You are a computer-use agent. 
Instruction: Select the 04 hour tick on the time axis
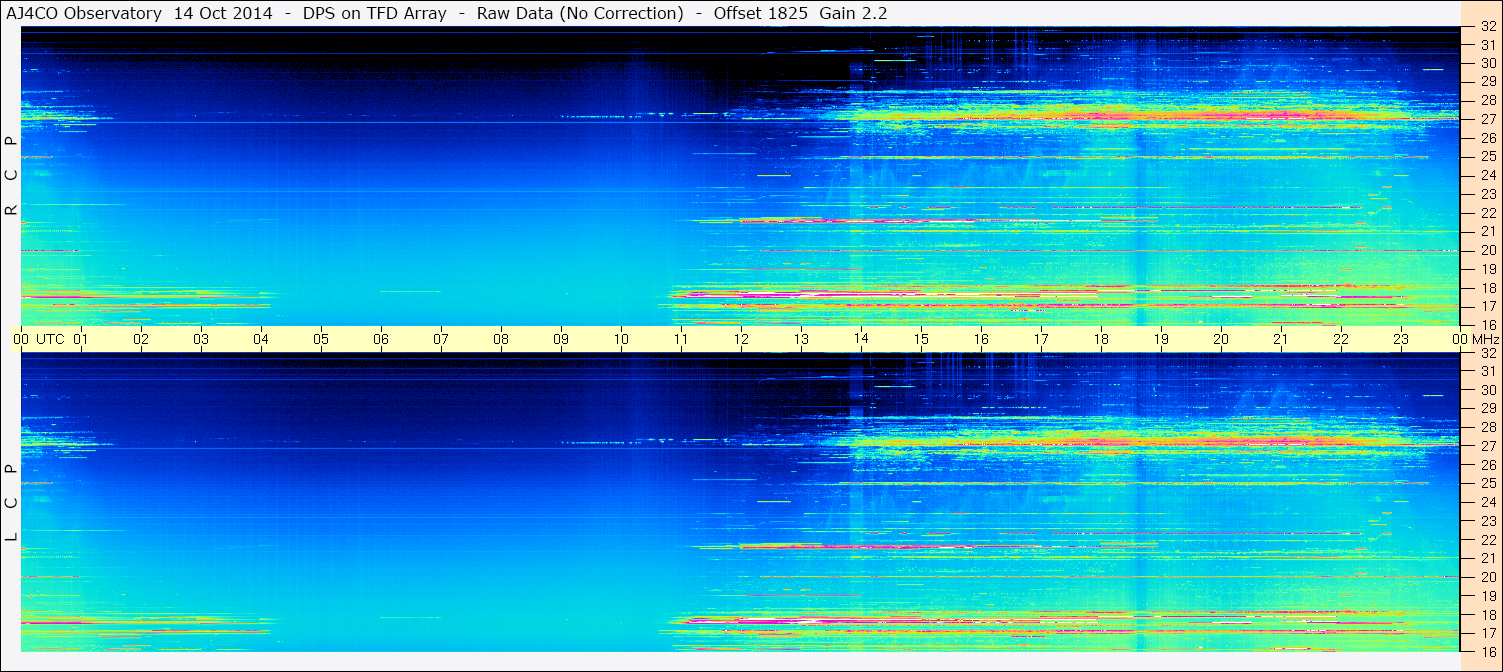point(261,339)
